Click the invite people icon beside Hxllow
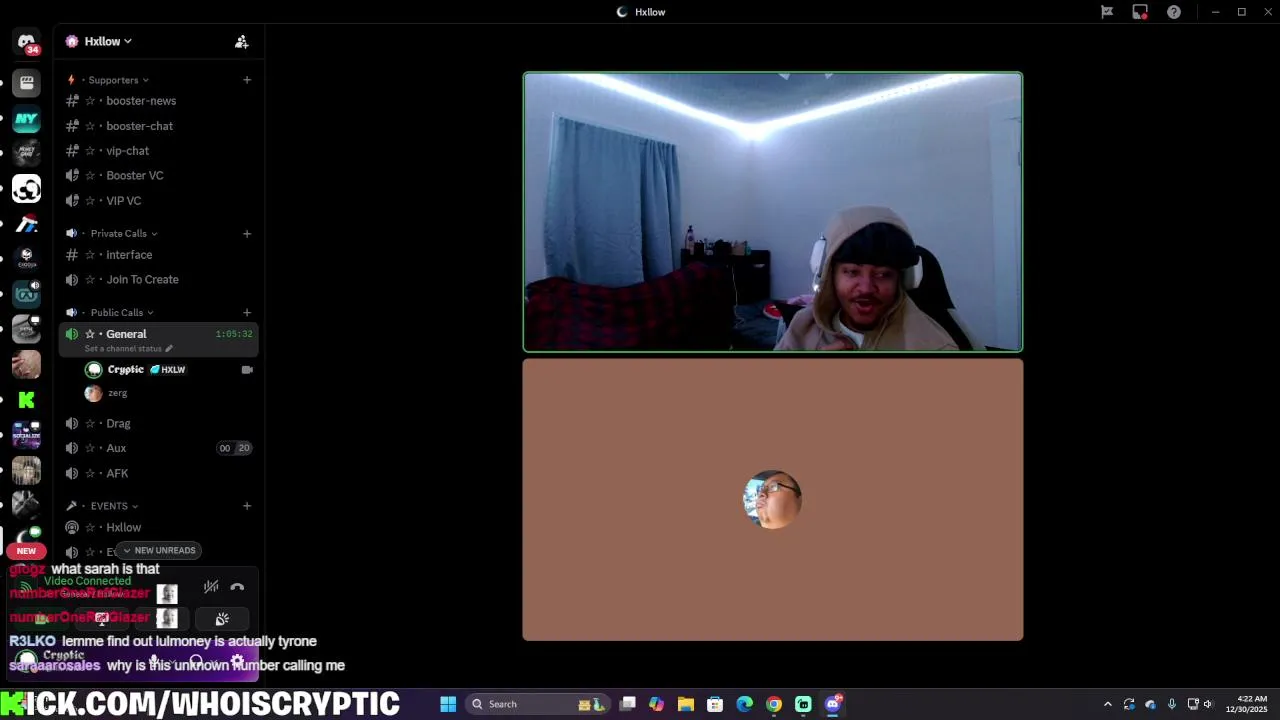Screen dimensions: 1280x720 tap(241, 42)
